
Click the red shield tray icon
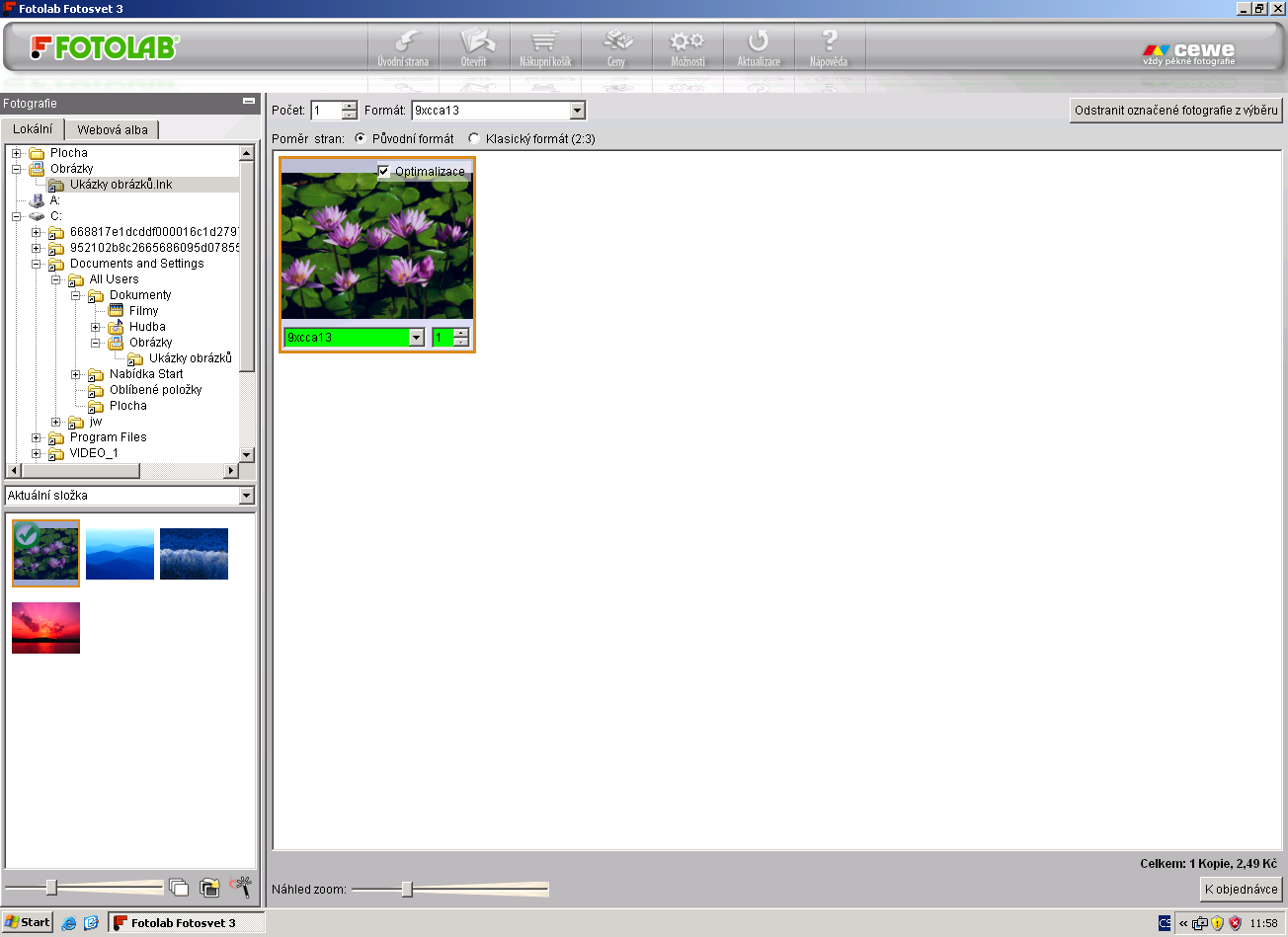click(x=1235, y=923)
